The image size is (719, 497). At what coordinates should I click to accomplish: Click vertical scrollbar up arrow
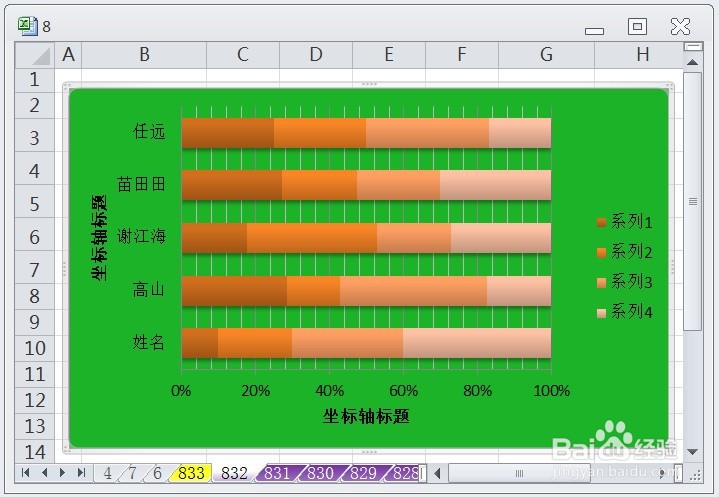click(693, 62)
